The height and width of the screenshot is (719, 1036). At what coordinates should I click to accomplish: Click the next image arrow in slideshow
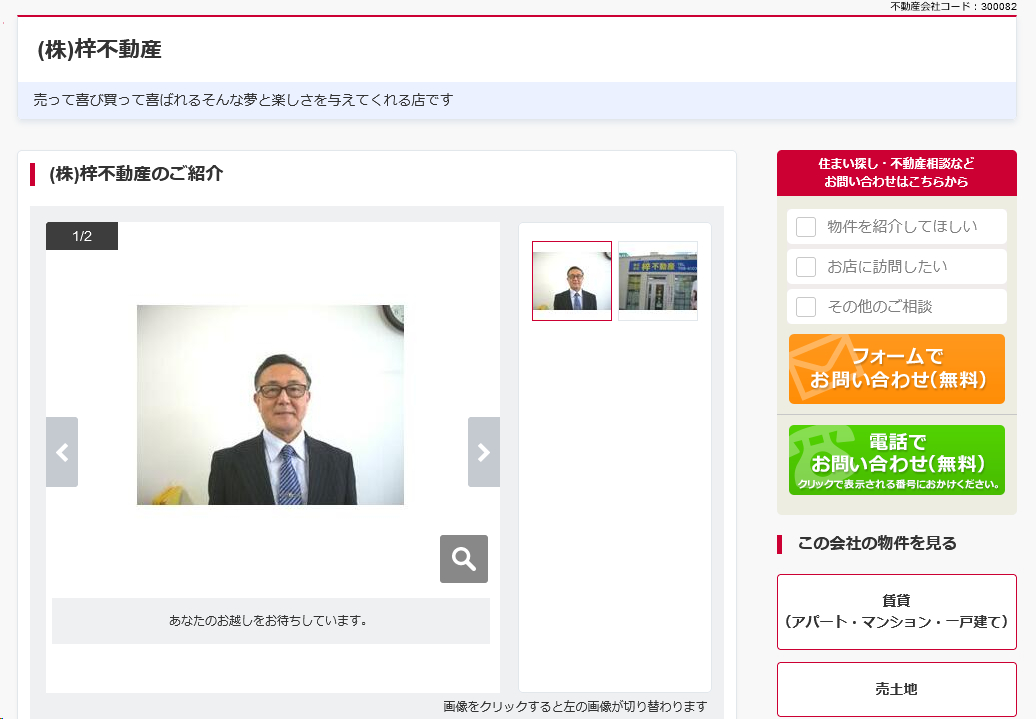pyautogui.click(x=484, y=452)
